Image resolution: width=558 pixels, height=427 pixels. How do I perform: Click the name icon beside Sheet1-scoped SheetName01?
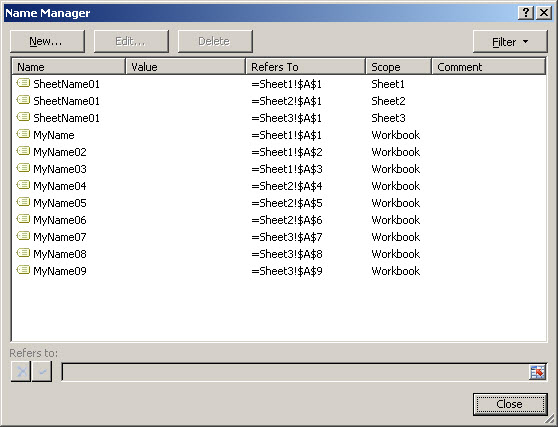tap(23, 83)
